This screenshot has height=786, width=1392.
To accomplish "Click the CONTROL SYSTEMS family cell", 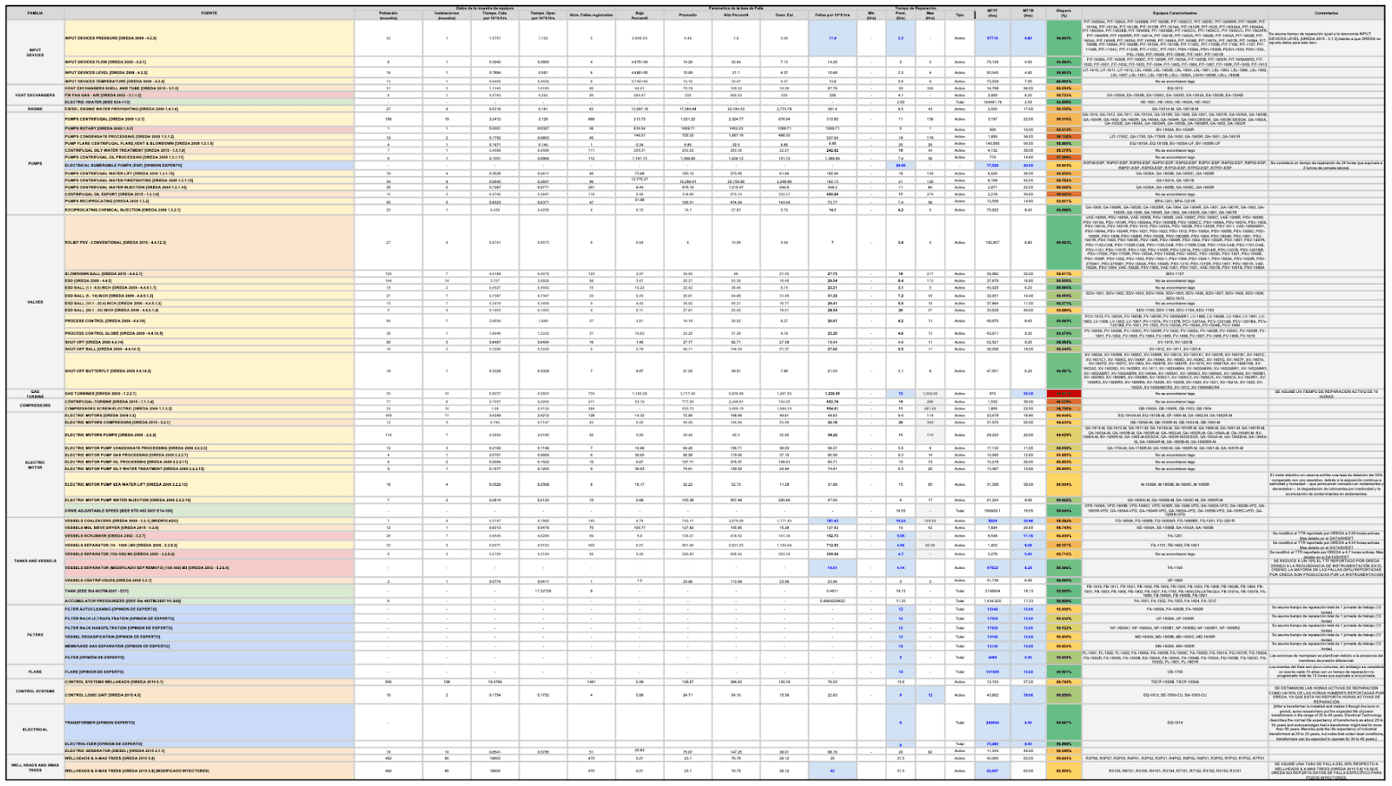I will 35,691.
